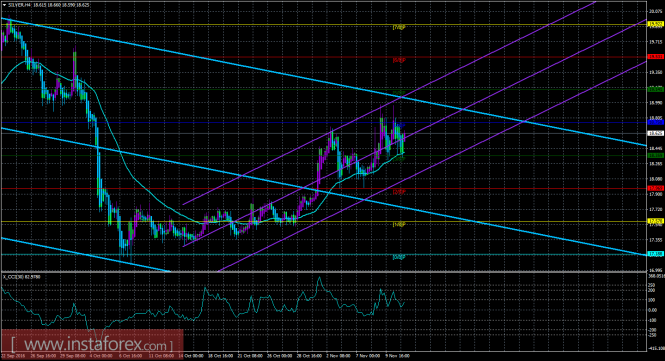Click the separator between chart and CCI panel
The height and width of the screenshot is (361, 665).
pos(323,272)
